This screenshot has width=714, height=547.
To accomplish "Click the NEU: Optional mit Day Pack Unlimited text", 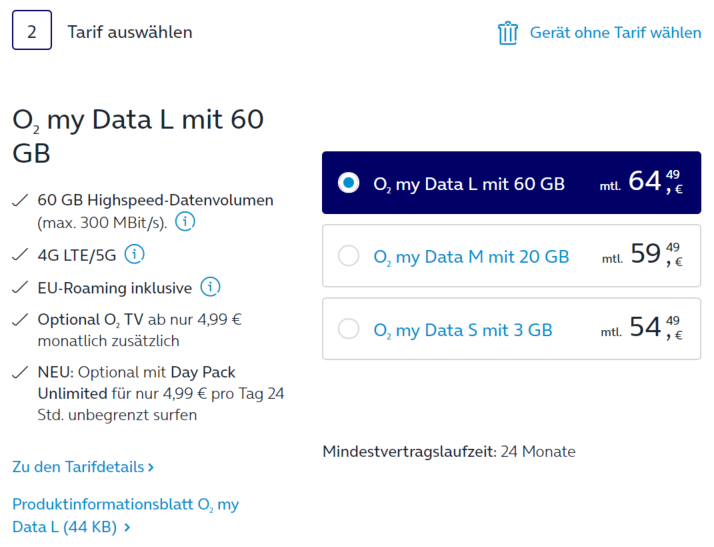I will (161, 394).
